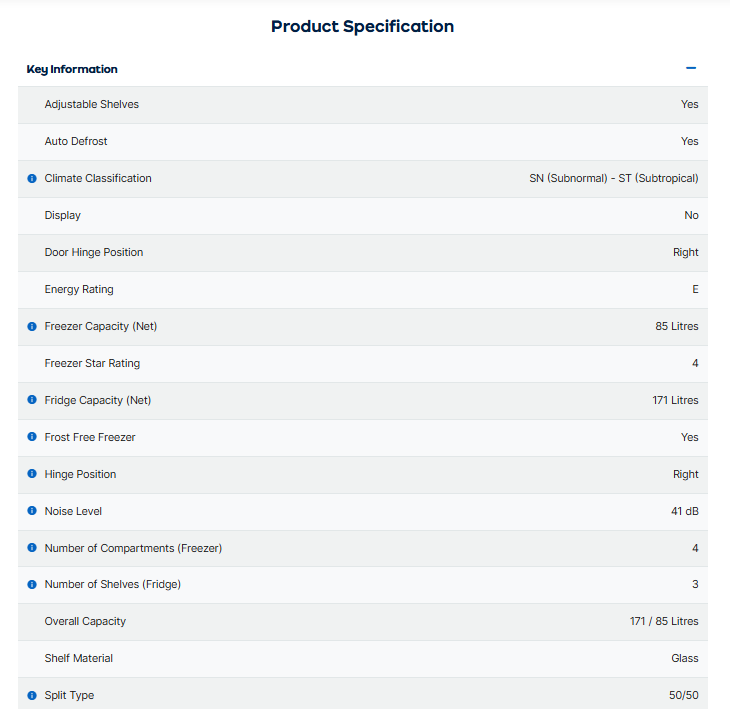This screenshot has height=709, width=730.
Task: Collapse the Key Information section
Action: (x=691, y=68)
